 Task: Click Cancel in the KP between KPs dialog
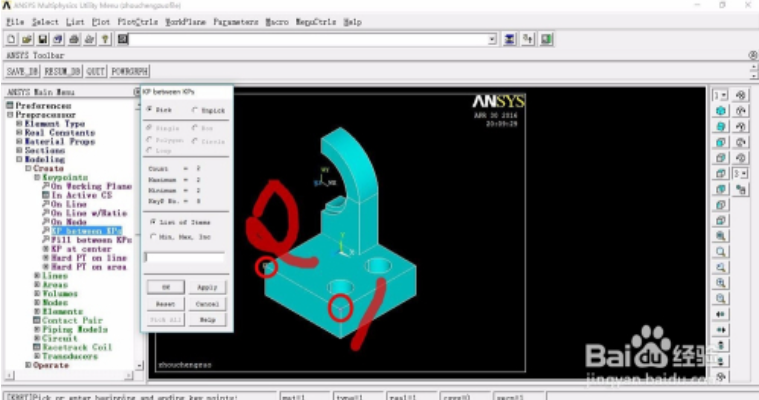[x=207, y=304]
